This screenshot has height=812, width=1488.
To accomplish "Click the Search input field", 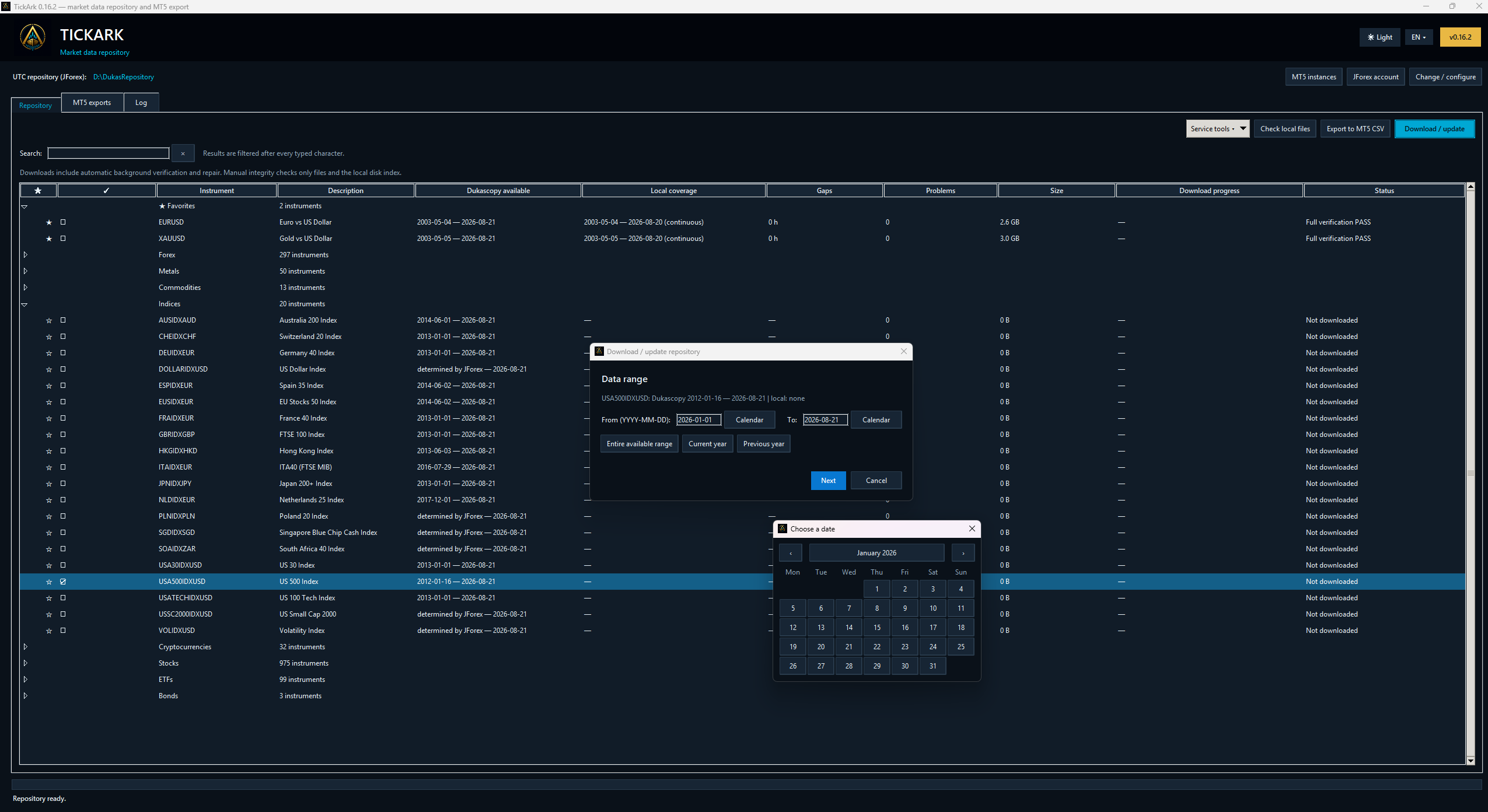I will tap(109, 153).
